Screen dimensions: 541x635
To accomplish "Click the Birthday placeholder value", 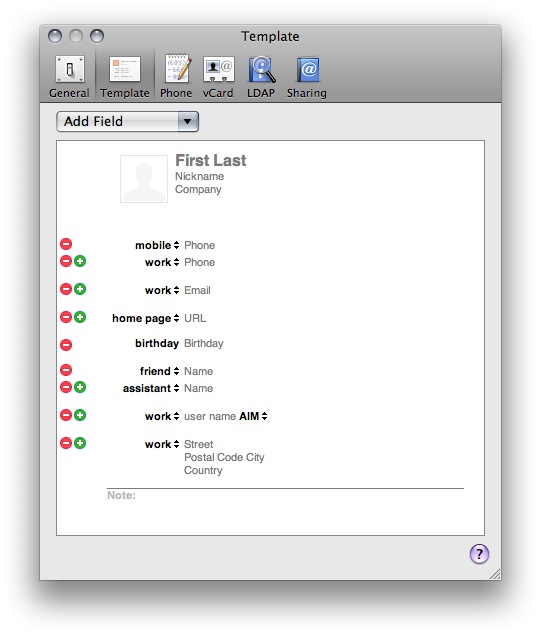I will [204, 343].
